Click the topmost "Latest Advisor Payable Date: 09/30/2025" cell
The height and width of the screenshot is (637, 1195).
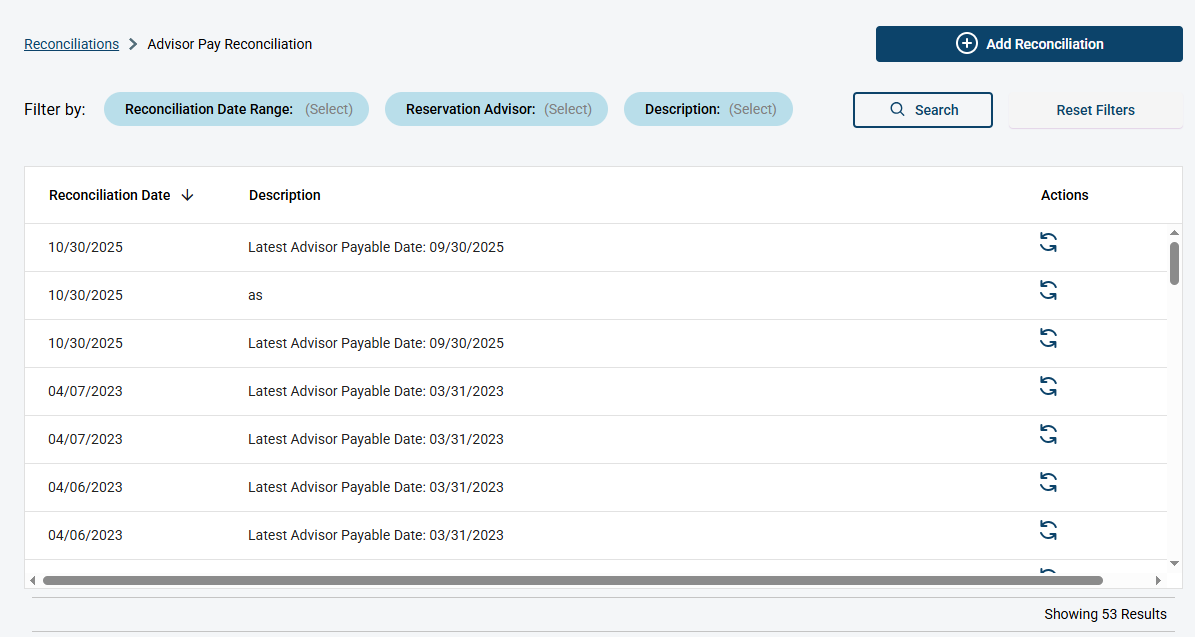[376, 247]
